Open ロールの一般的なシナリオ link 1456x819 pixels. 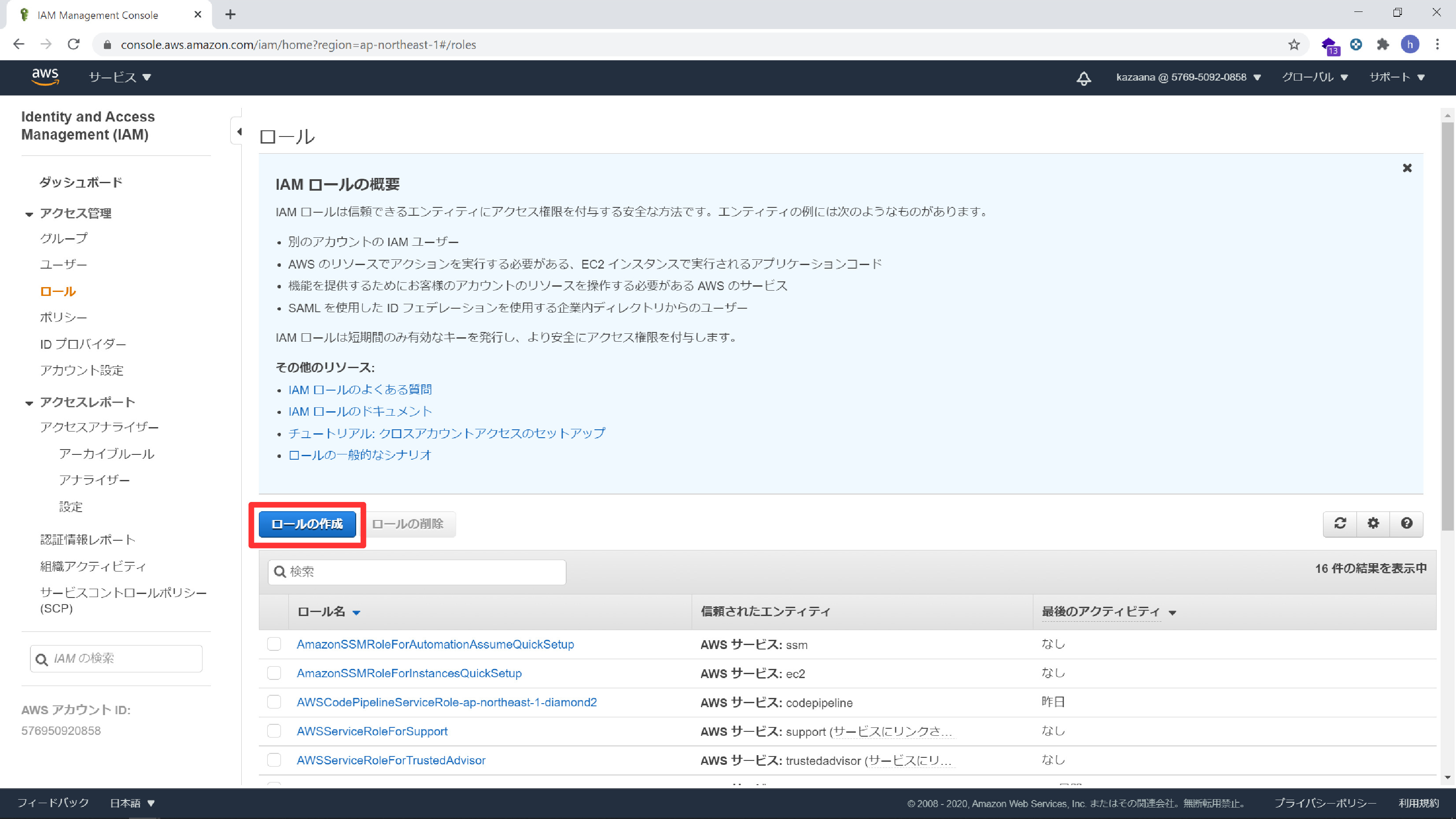point(360,455)
